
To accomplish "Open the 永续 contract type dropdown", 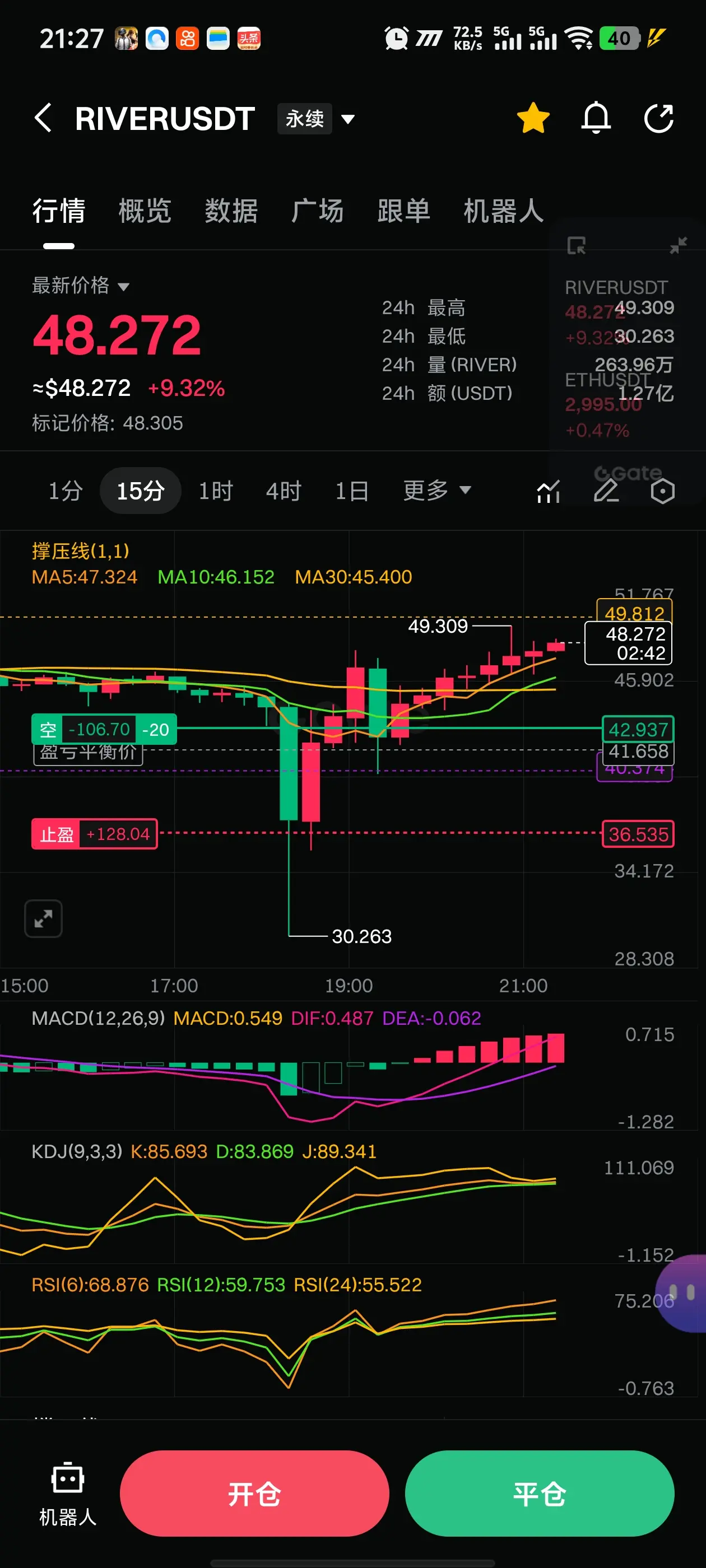I will click(x=316, y=118).
